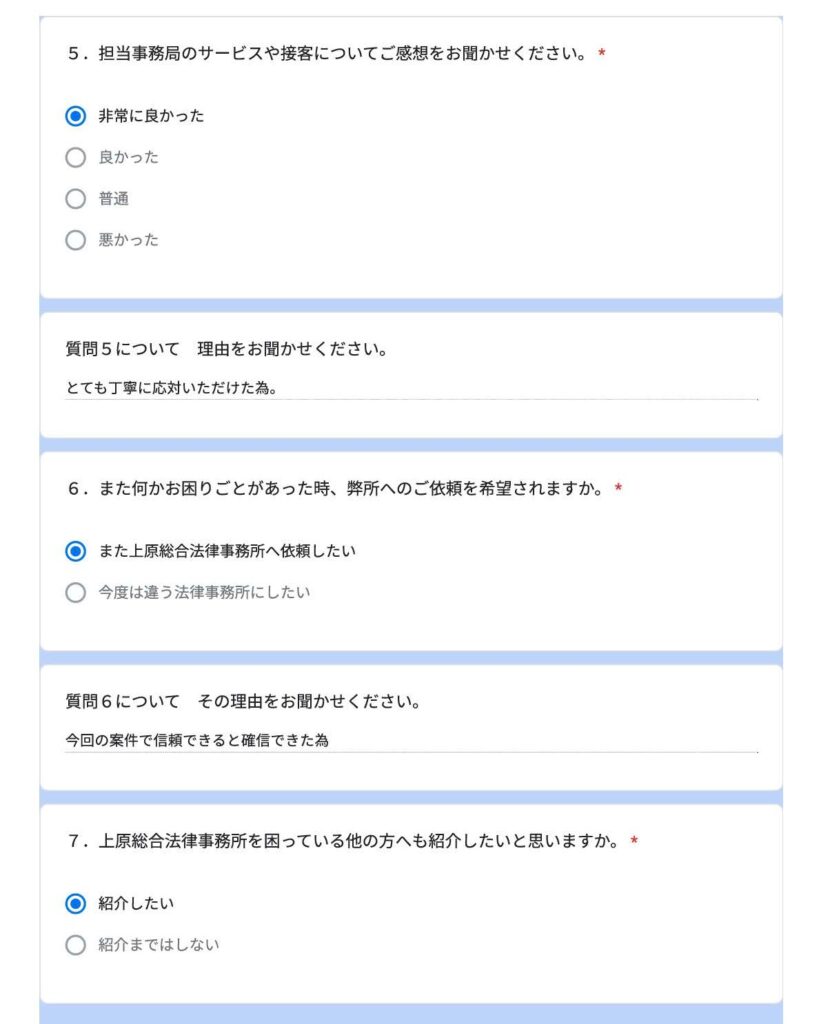Choose the 良かった option
This screenshot has height=1024, width=821.
click(75, 158)
